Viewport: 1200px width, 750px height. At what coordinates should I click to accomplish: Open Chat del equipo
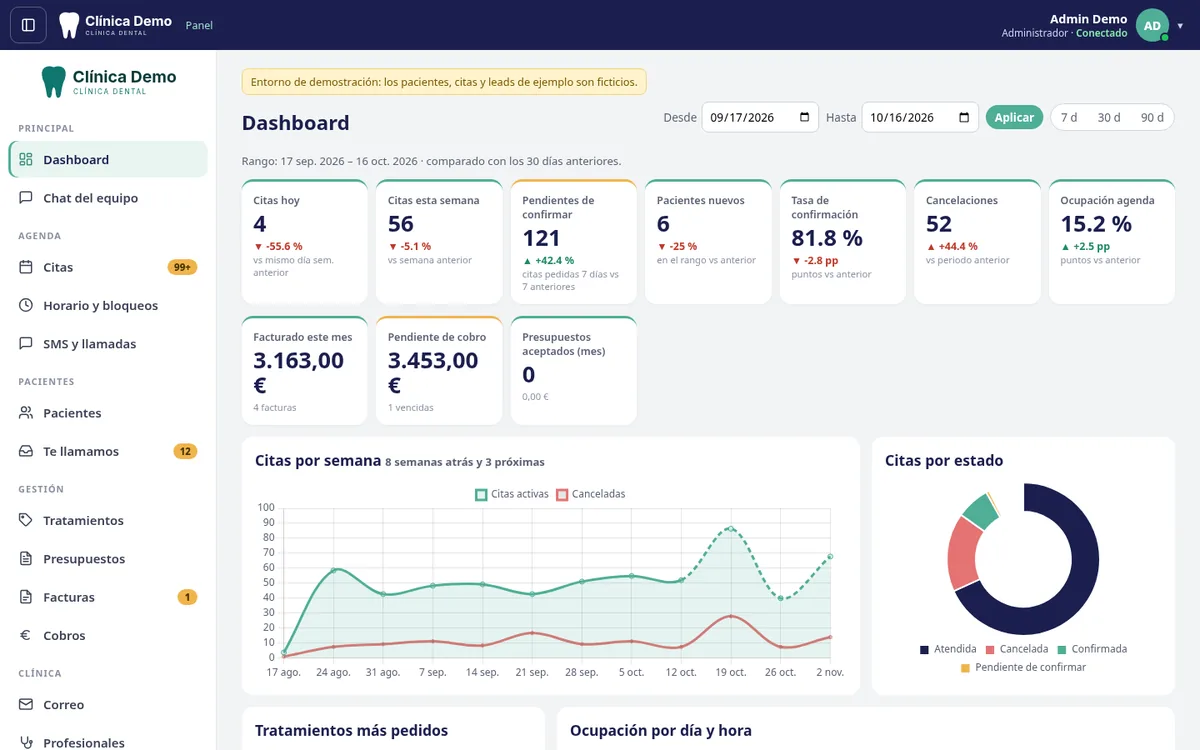tap(108, 198)
